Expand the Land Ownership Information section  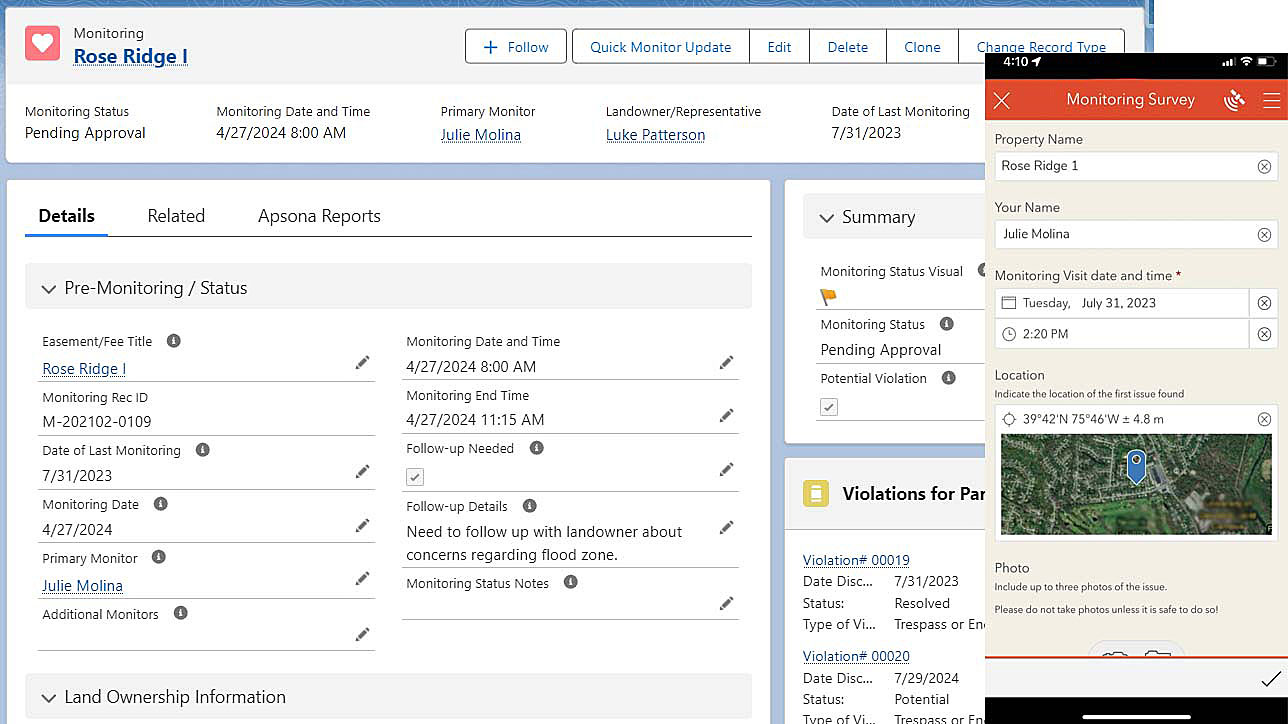point(49,697)
